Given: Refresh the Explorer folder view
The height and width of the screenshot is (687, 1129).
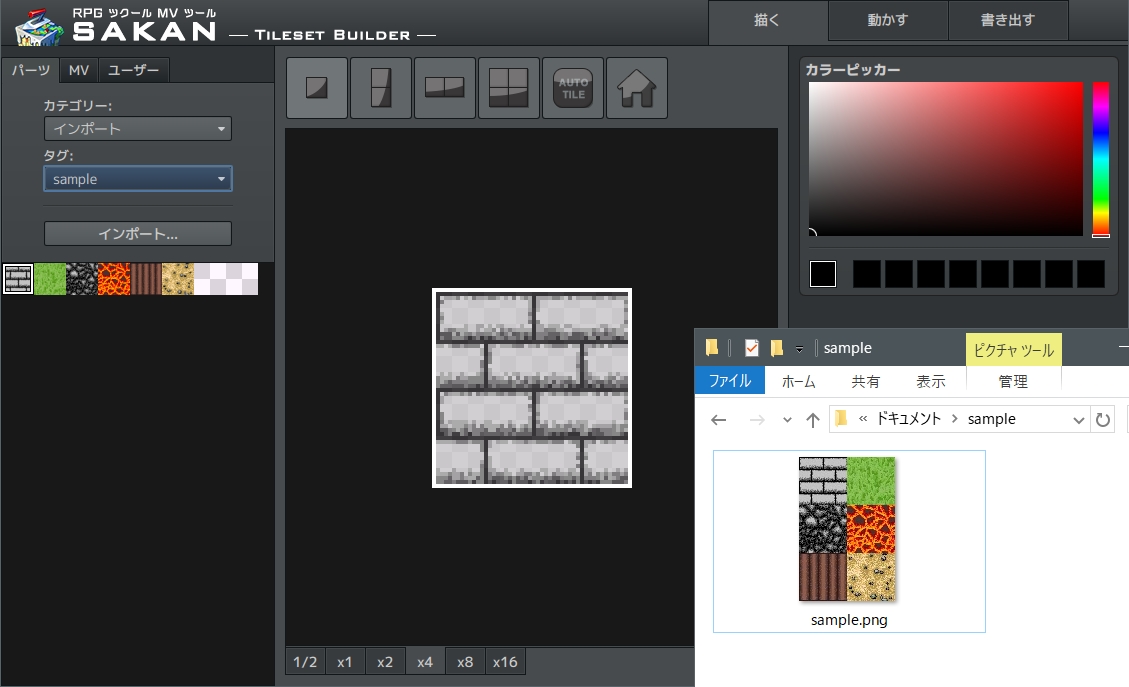Looking at the screenshot, I should [1104, 420].
